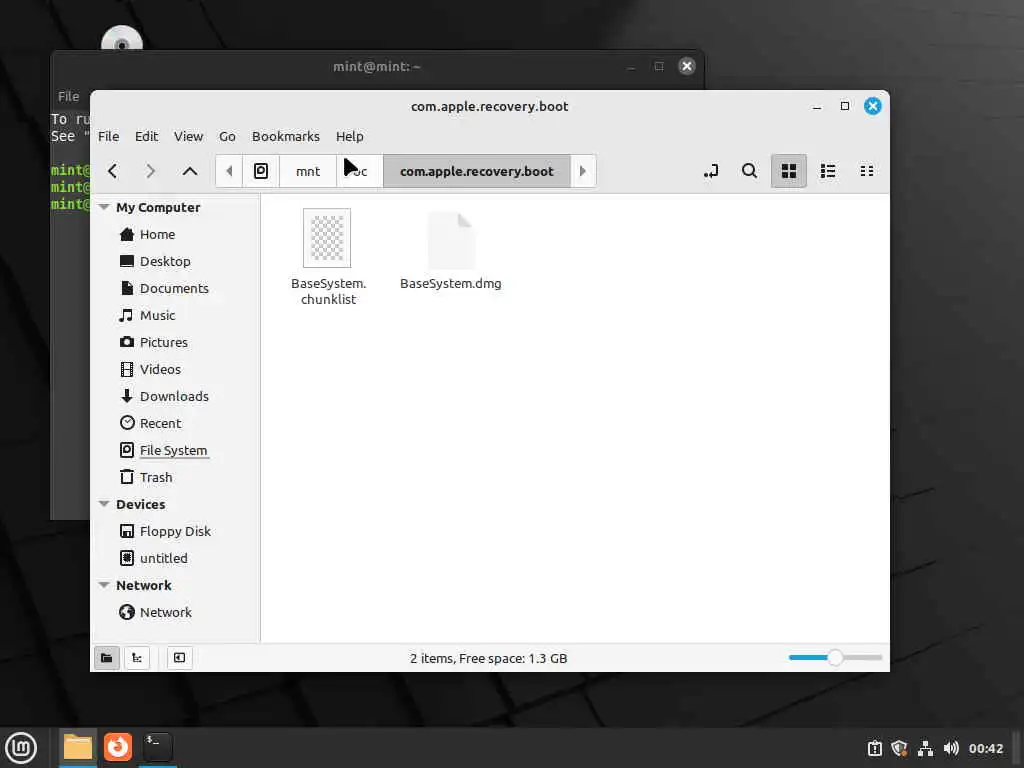Open the Go menu
Viewport: 1024px width, 768px height.
pyautogui.click(x=227, y=136)
